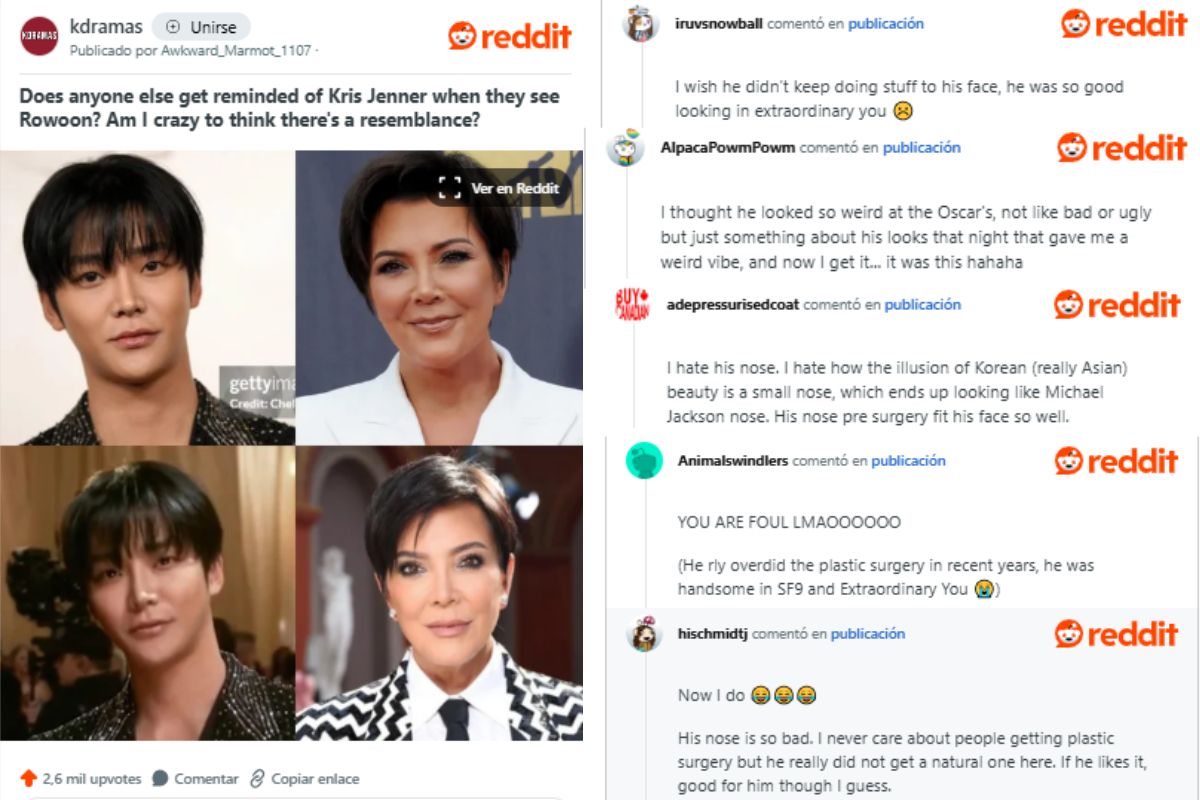Click hischmidtj's user avatar
1200x800 pixels.
point(644,633)
